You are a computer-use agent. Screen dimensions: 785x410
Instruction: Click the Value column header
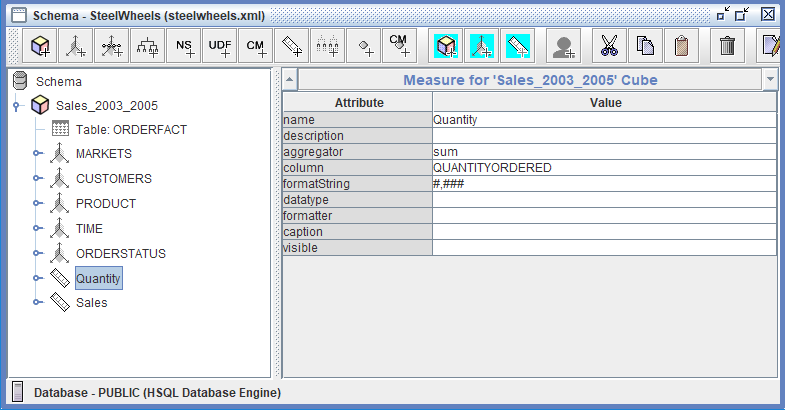point(604,102)
